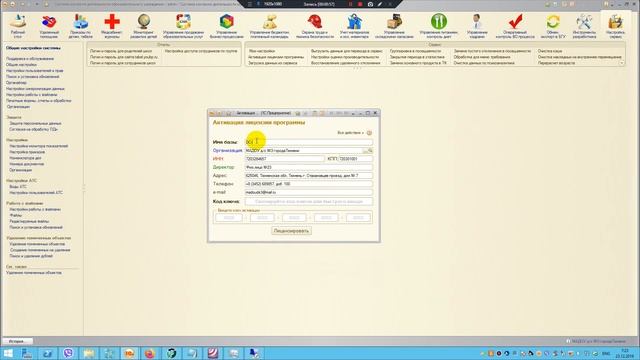
Task: Open Настройка доступа сотрудников по группе link
Action: click(201, 51)
